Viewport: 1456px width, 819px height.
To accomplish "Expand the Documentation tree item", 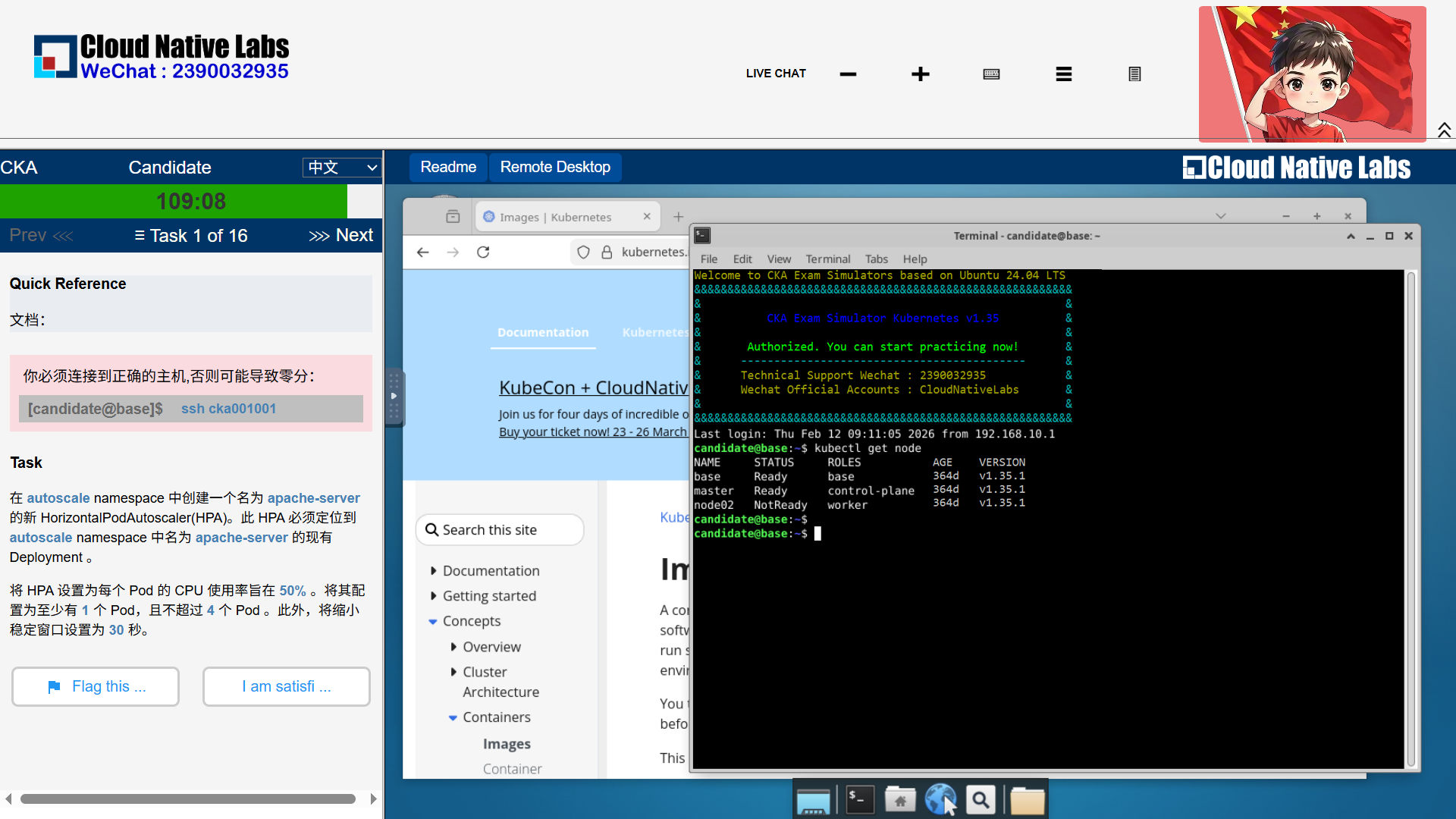I will point(433,571).
